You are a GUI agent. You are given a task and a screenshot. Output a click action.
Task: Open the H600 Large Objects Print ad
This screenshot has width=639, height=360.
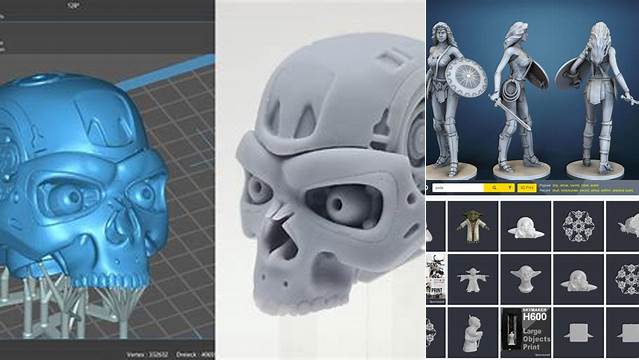point(526,331)
